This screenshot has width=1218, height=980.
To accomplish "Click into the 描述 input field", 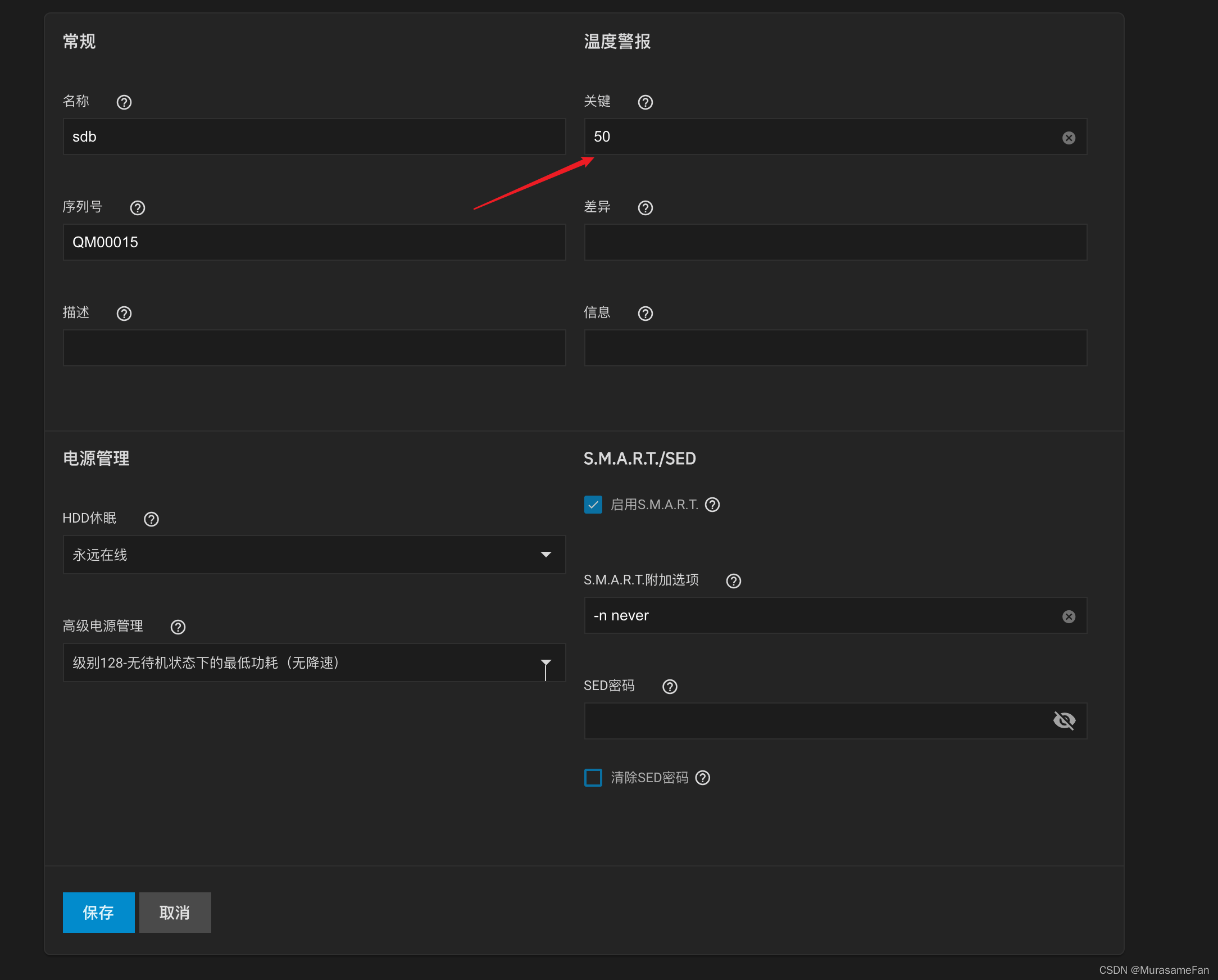I will 314,348.
